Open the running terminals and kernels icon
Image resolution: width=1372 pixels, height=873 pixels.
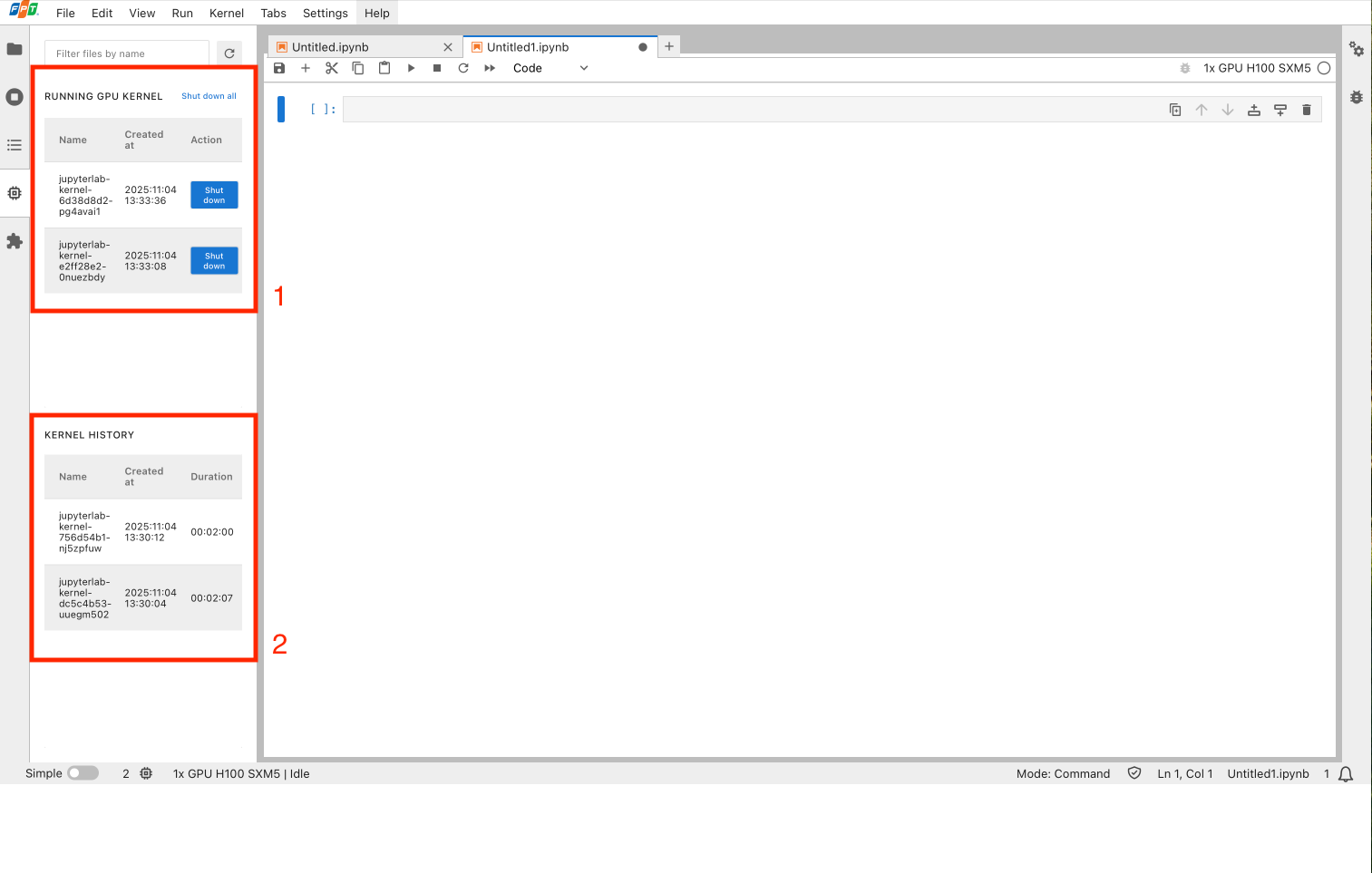15,97
